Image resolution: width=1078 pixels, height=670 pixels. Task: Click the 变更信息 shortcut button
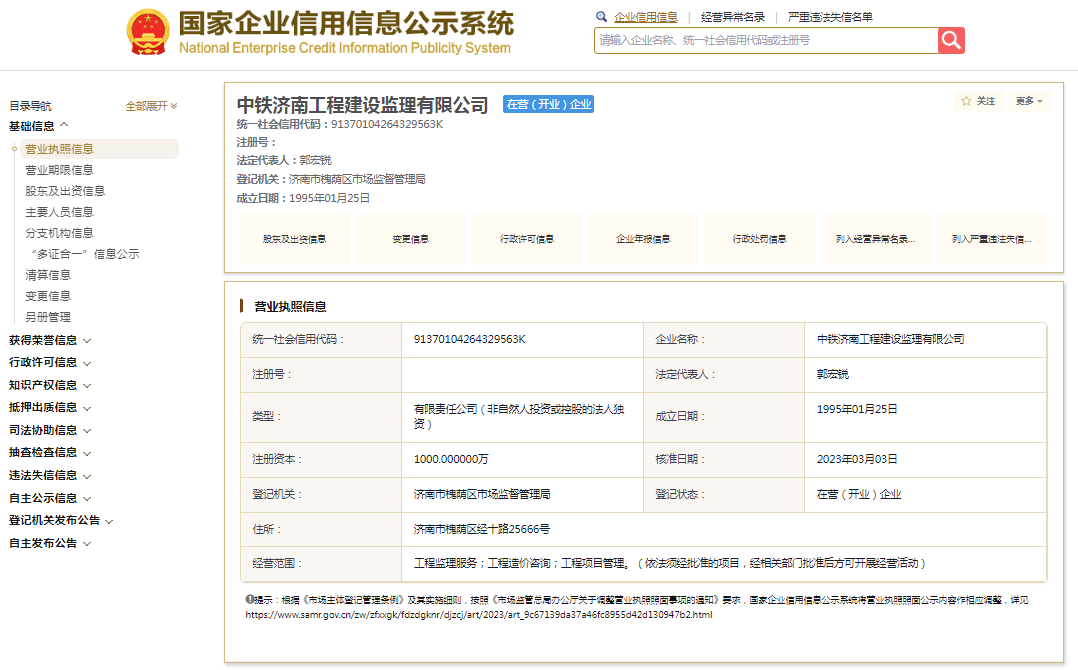pos(411,240)
